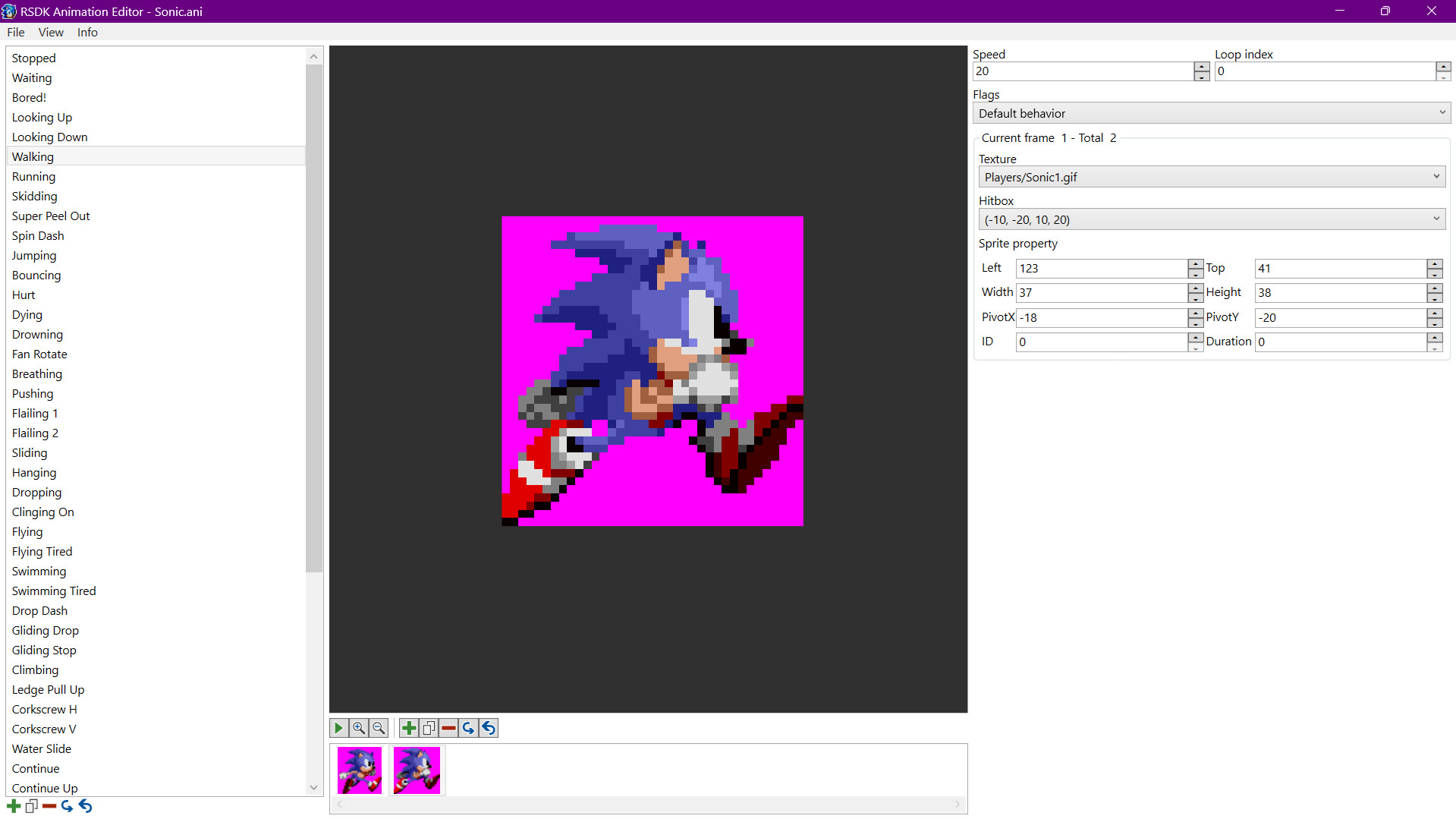The width and height of the screenshot is (1456, 819).
Task: Delete the selected animation entry
Action: pos(49,805)
